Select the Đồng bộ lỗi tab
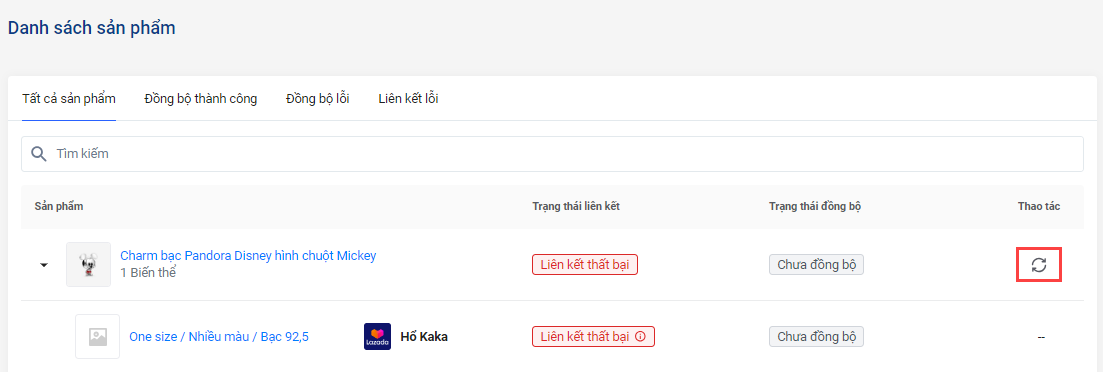1103x372 pixels. coord(318,98)
